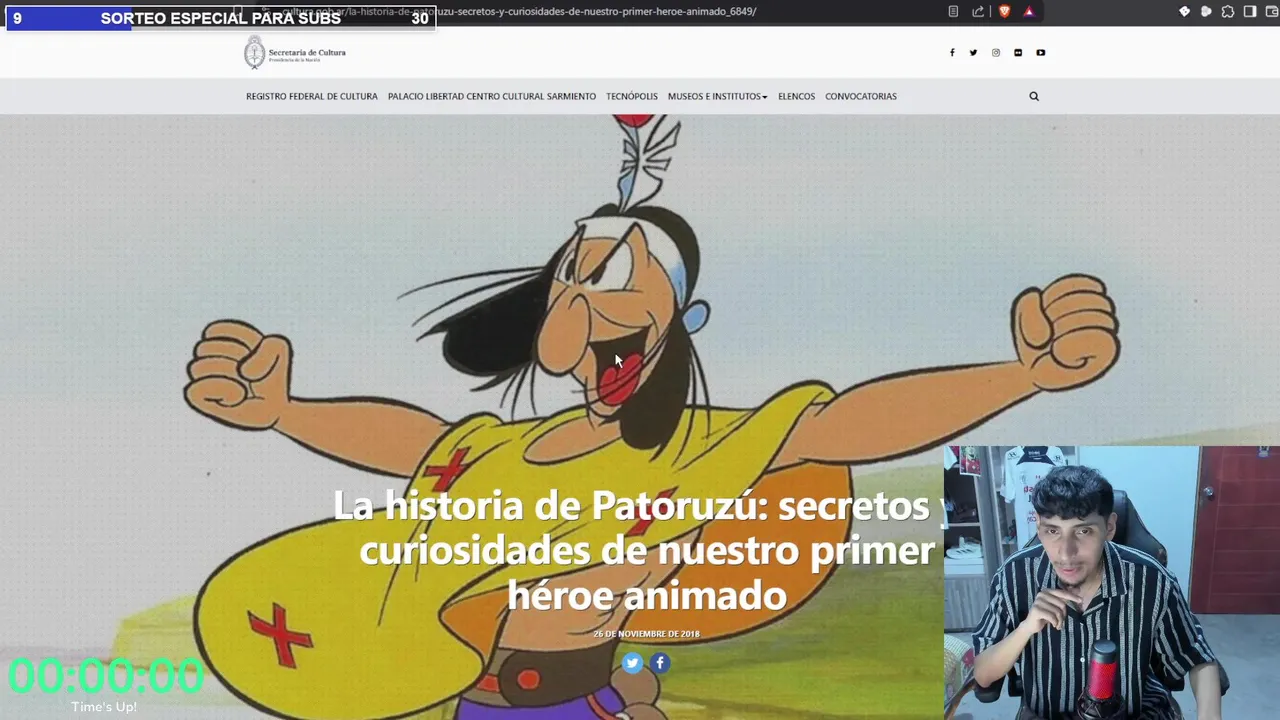Image resolution: width=1280 pixels, height=720 pixels.
Task: Click the share page icon in address bar
Action: tap(978, 12)
